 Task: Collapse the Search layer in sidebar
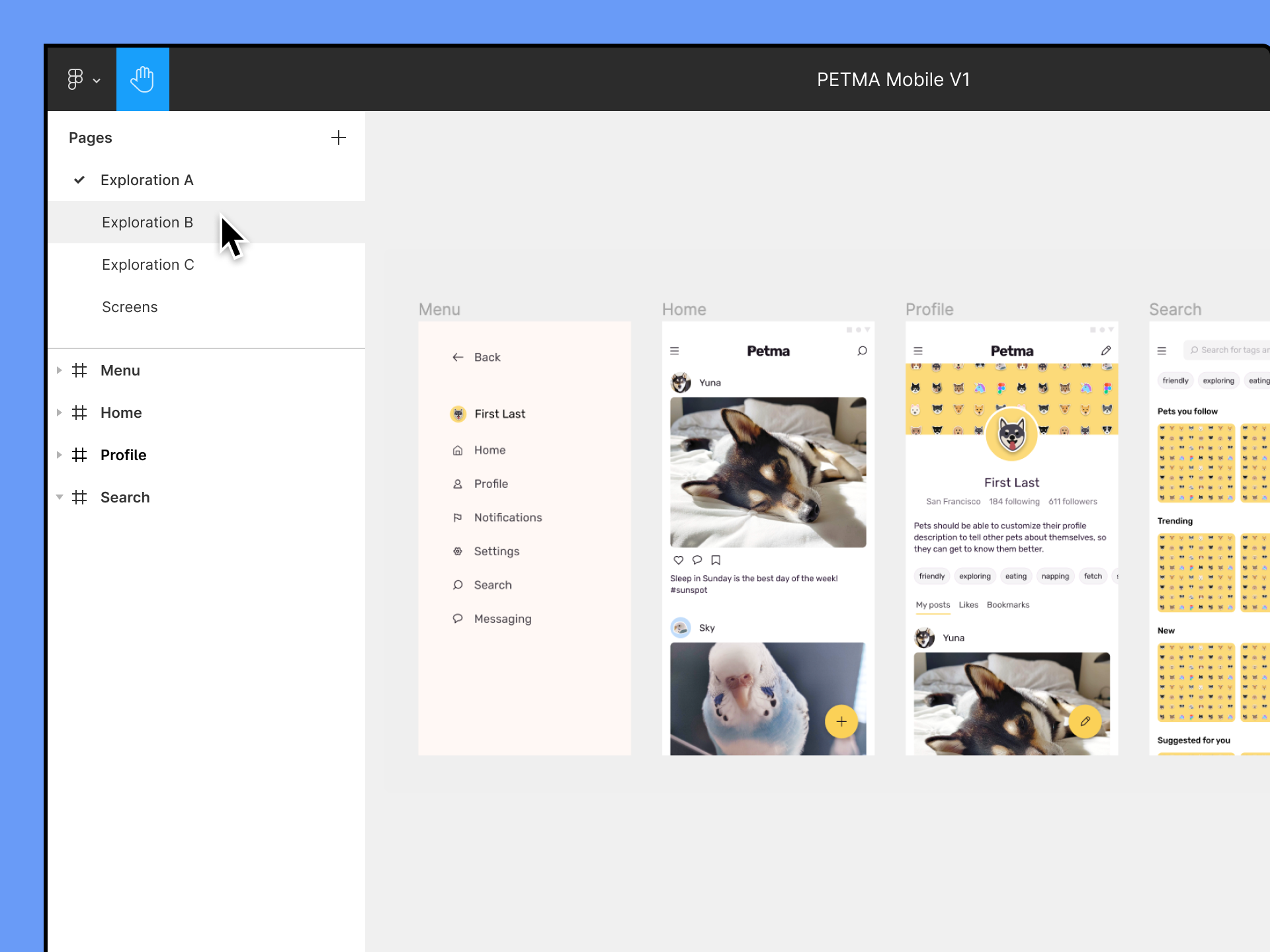click(58, 497)
